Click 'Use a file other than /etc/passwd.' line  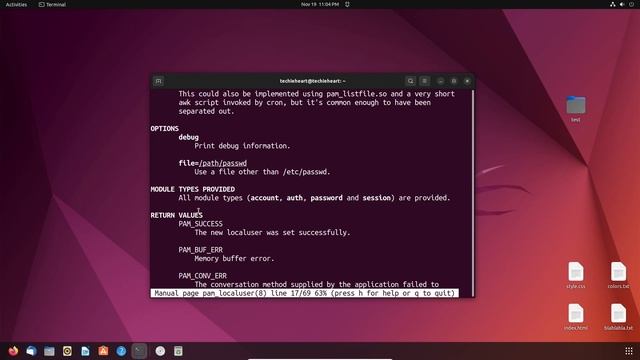point(262,172)
